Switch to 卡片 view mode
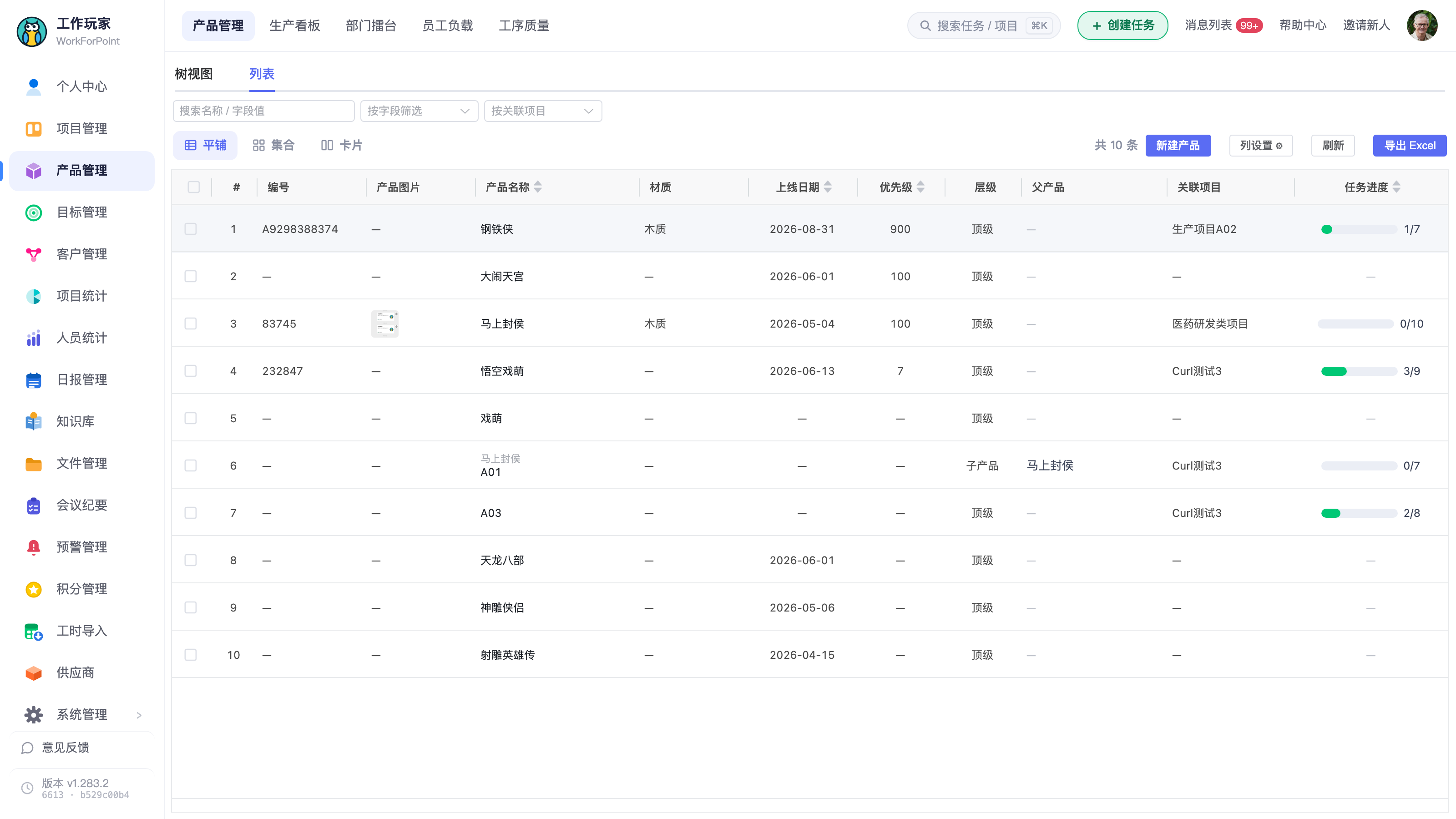Screen dimensions: 1456x819 (x=341, y=145)
